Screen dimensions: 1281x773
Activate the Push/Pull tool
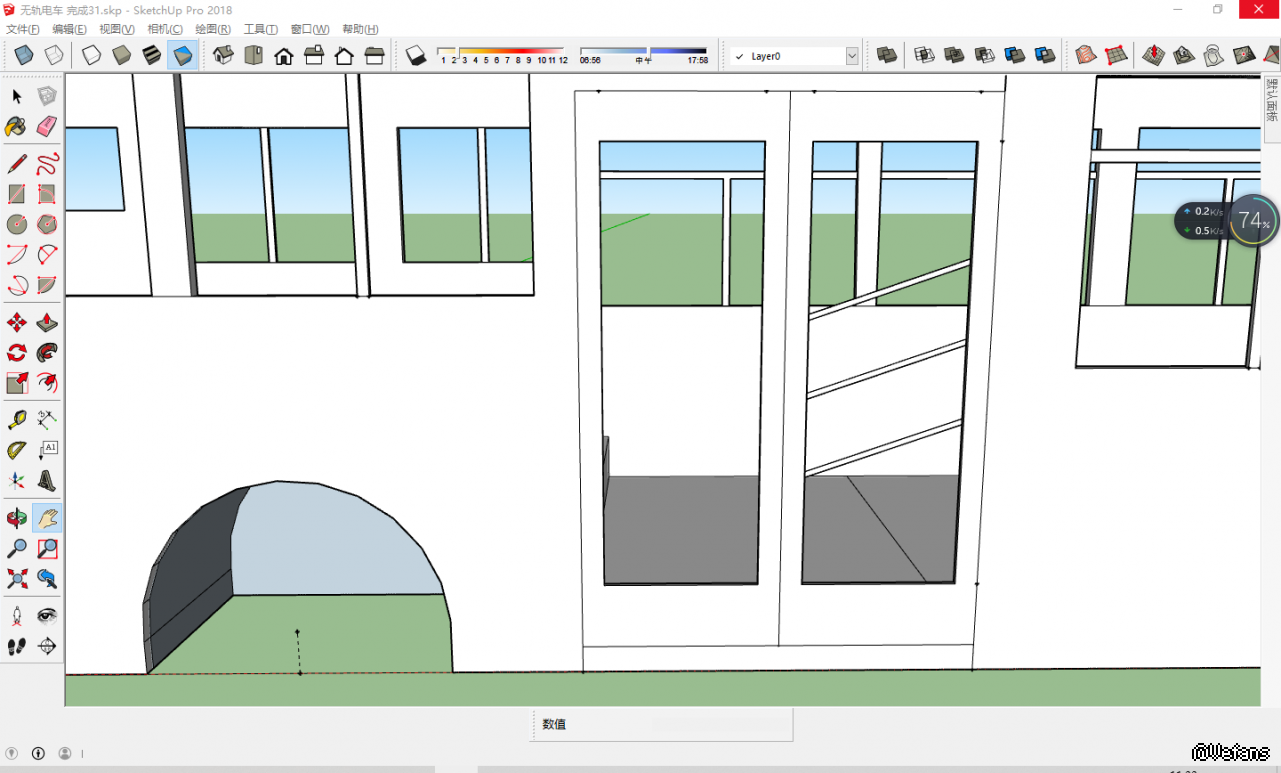[x=46, y=322]
